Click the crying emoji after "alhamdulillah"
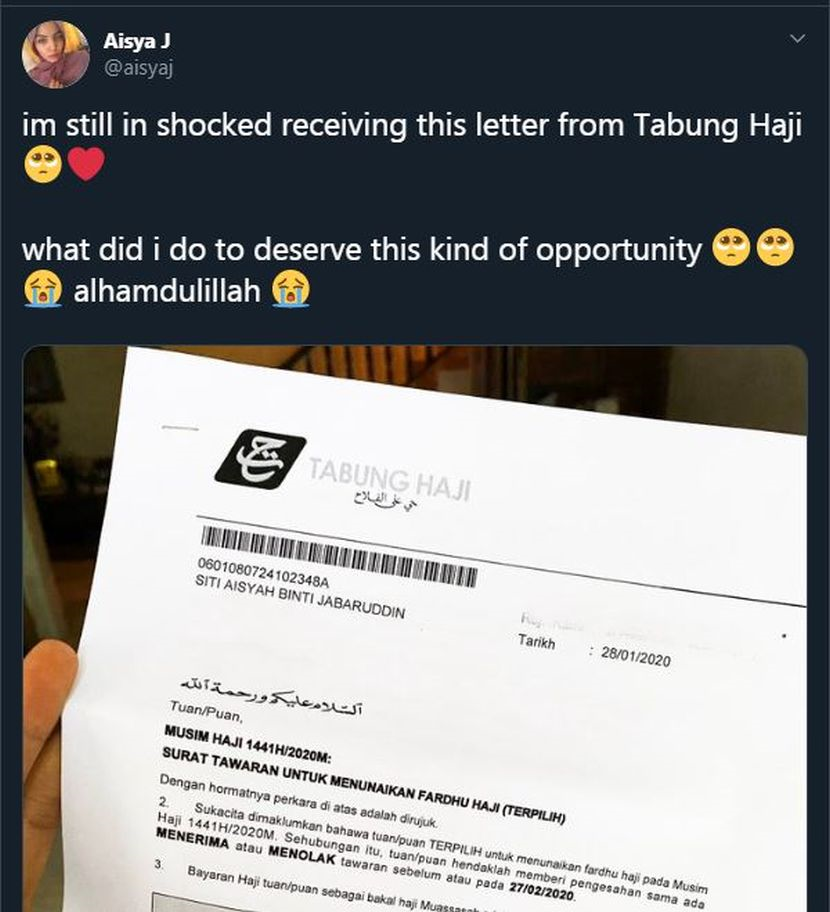830x912 pixels. [291, 288]
